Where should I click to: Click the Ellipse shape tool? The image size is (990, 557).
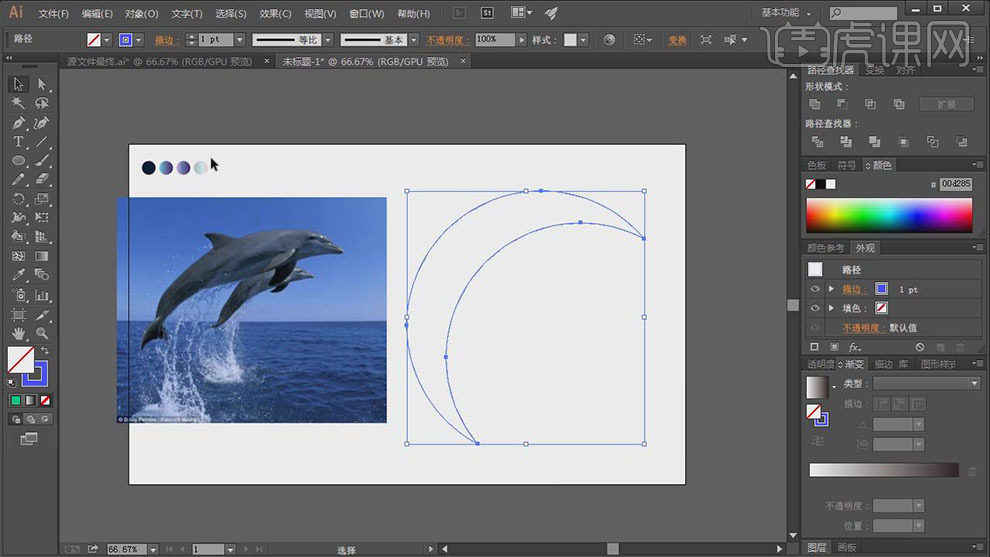pos(18,161)
